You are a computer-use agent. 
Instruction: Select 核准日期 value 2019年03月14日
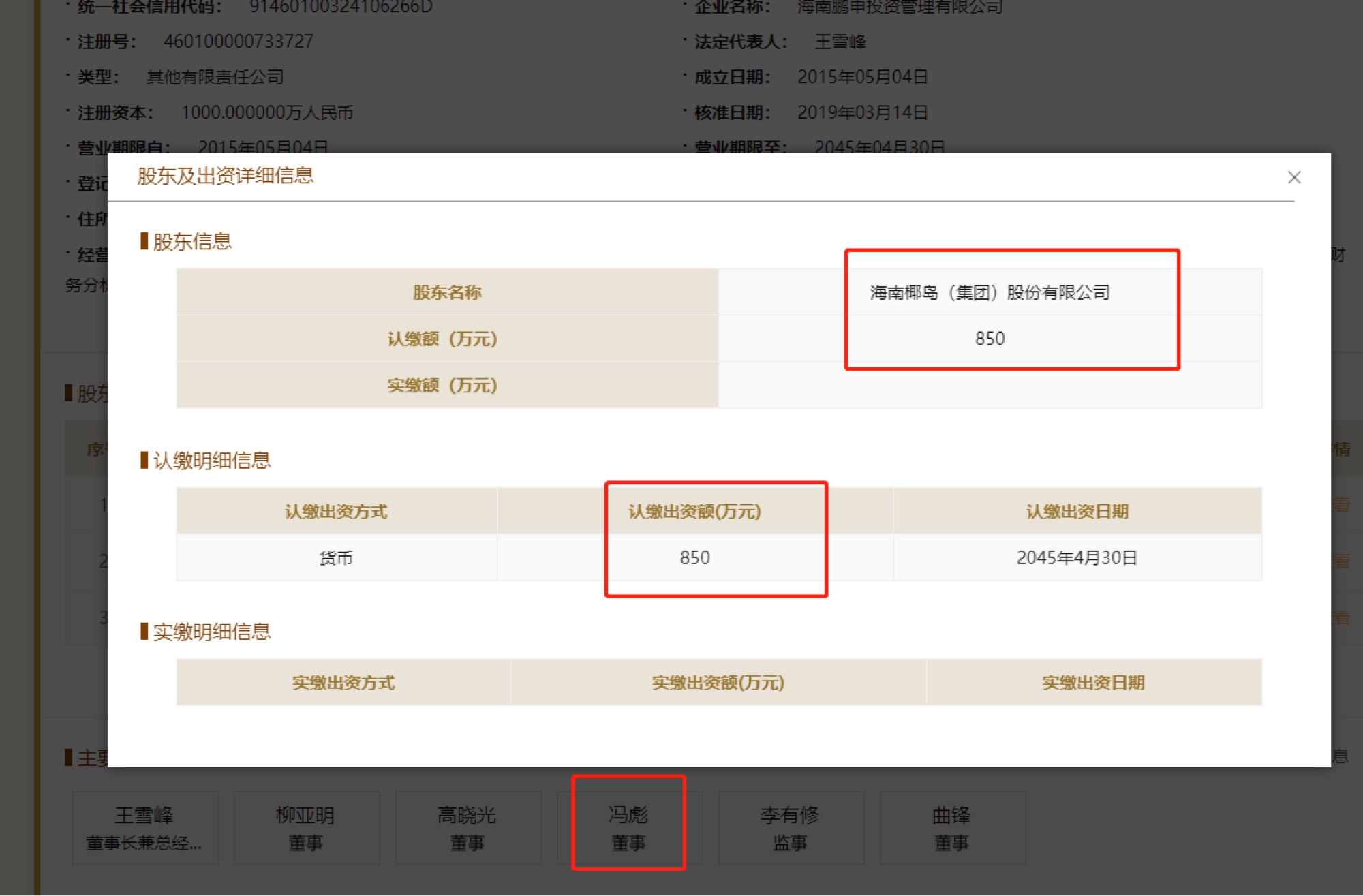[x=863, y=112]
